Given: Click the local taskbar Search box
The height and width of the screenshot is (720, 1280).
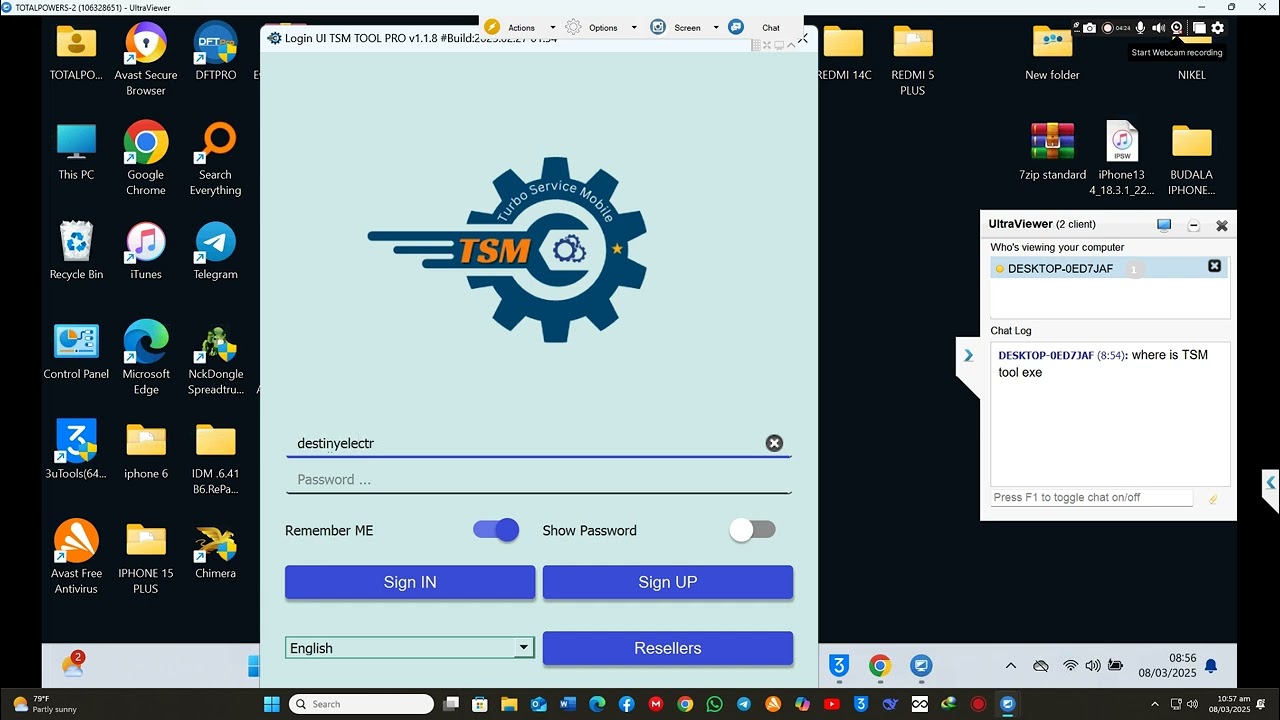Looking at the screenshot, I should point(362,704).
